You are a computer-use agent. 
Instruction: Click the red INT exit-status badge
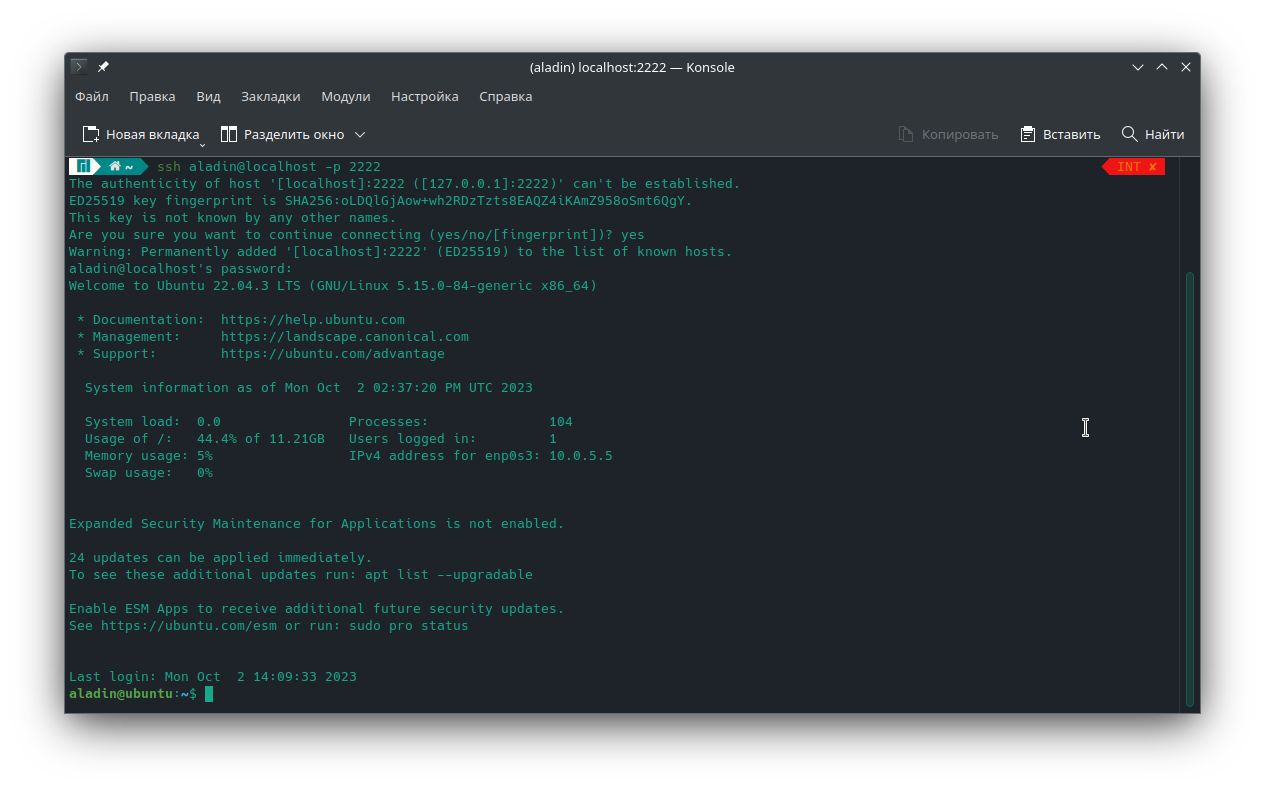pyautogui.click(x=1133, y=166)
